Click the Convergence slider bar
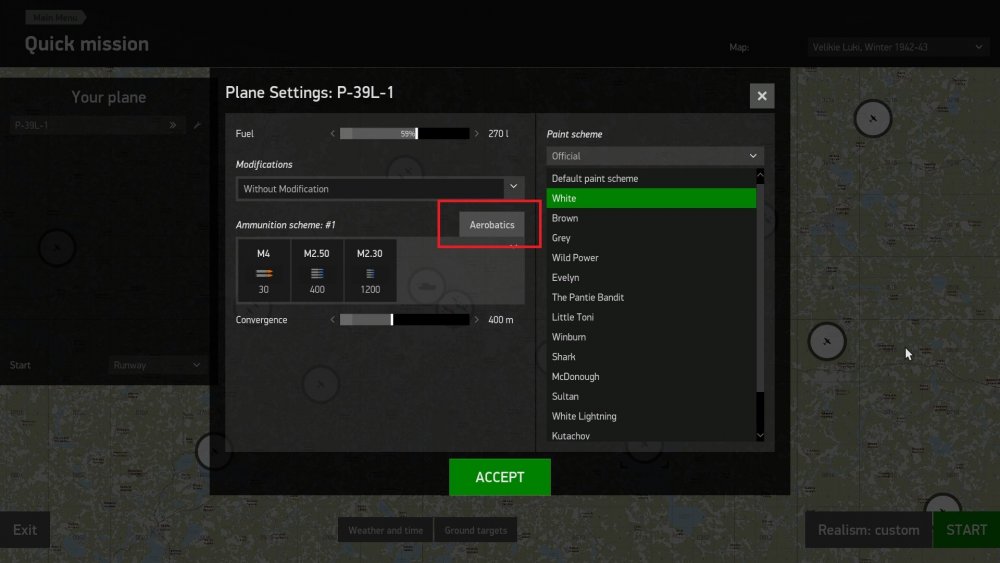Screen dimensions: 1000x563 point(404,320)
